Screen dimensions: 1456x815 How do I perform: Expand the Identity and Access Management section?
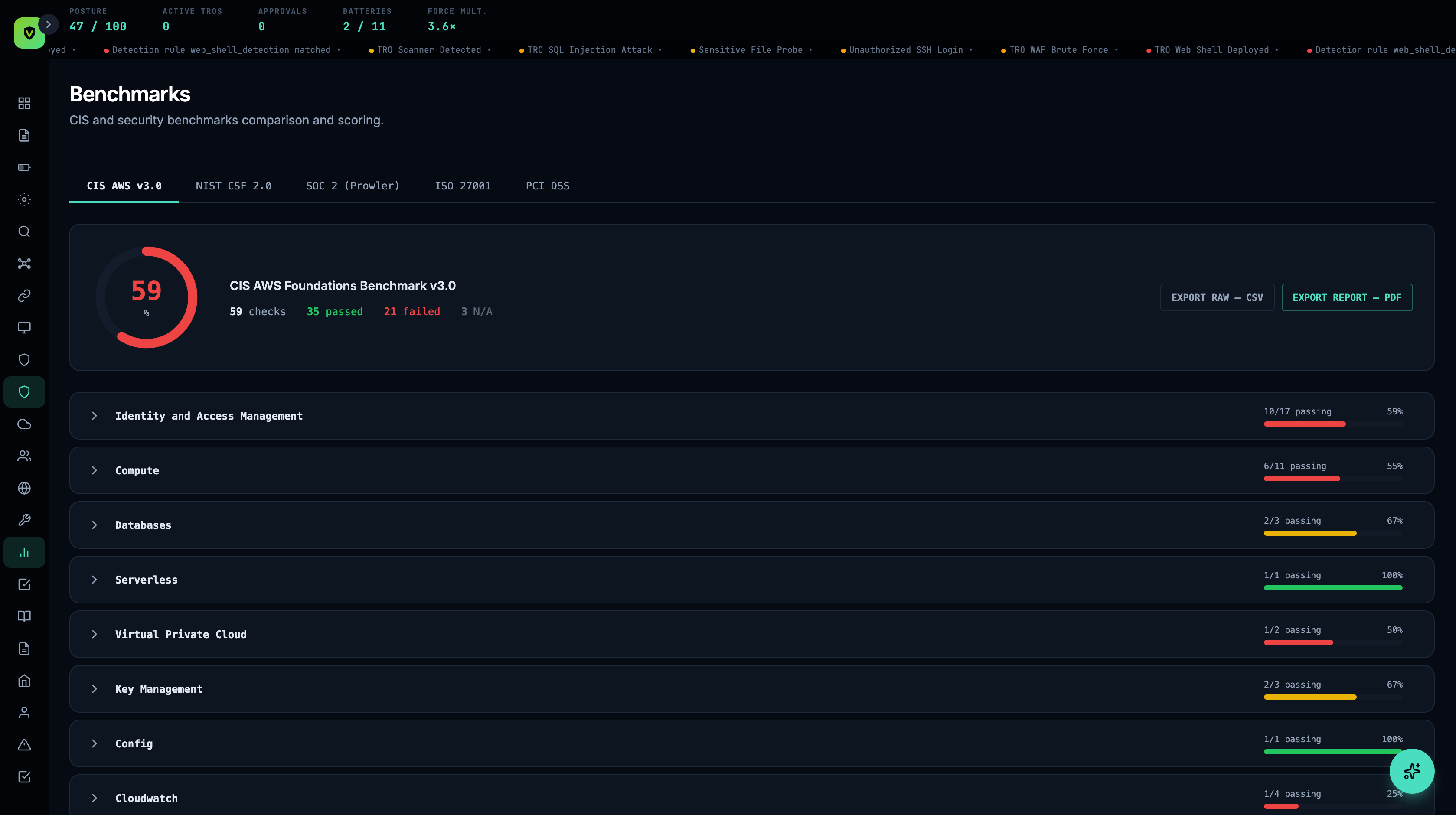[209, 416]
